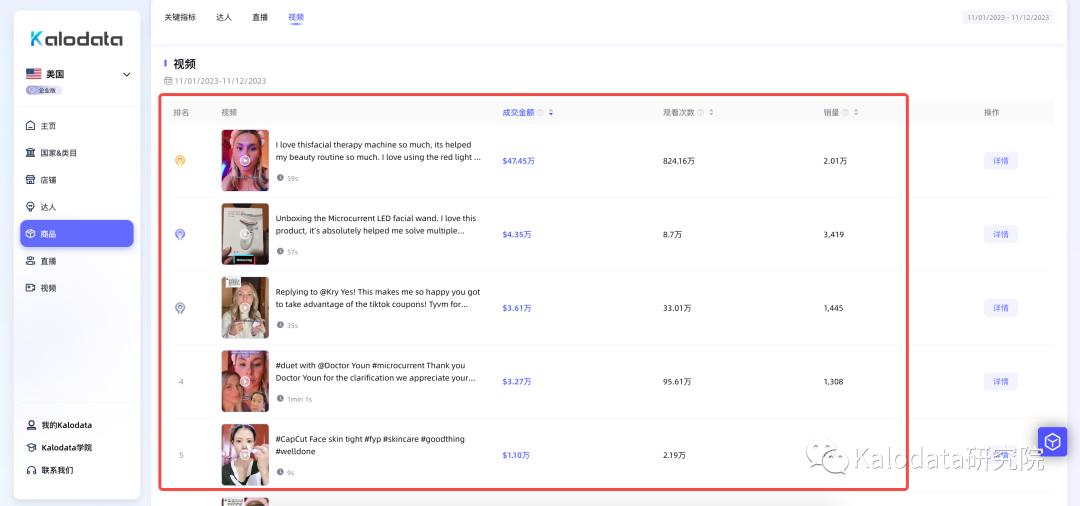Screen dimensions: 1080x506
Task: Click the $47.45万 sales amount
Action: click(x=519, y=161)
